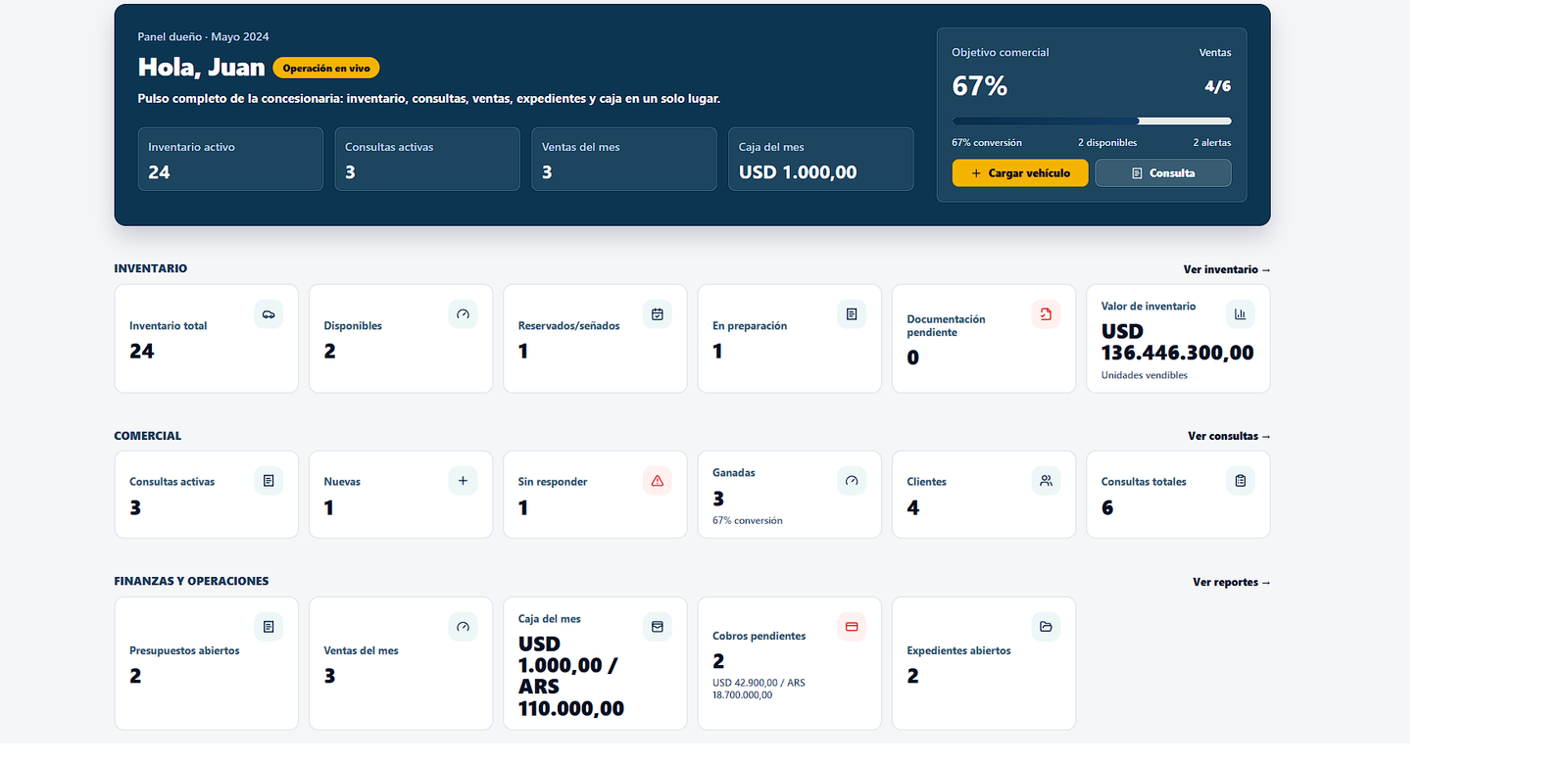Click the 4/6 ventas value
The width and height of the screenshot is (1568, 762).
(1218, 86)
